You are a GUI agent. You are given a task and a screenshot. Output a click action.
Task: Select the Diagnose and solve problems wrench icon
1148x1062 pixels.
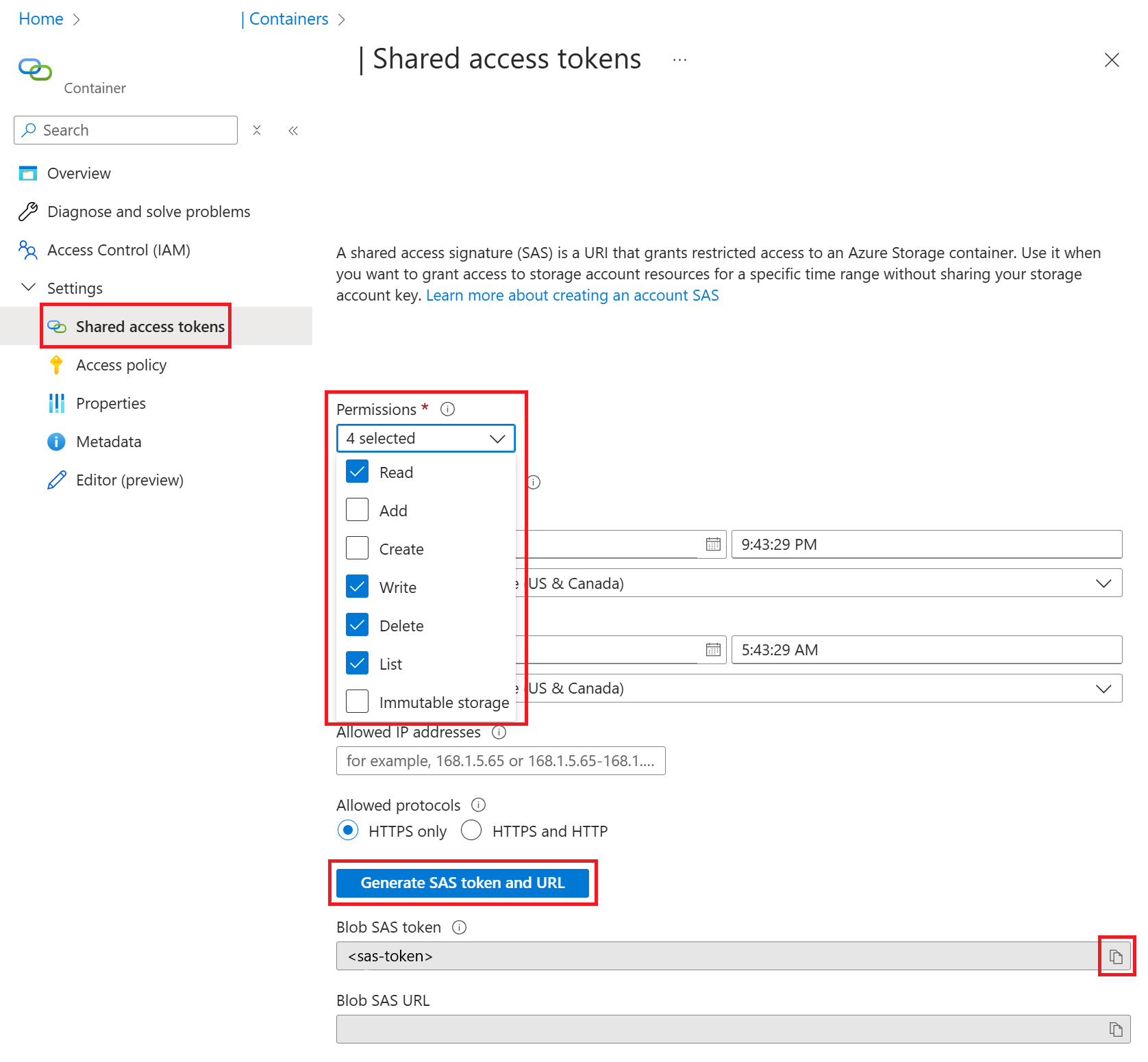[x=27, y=212]
